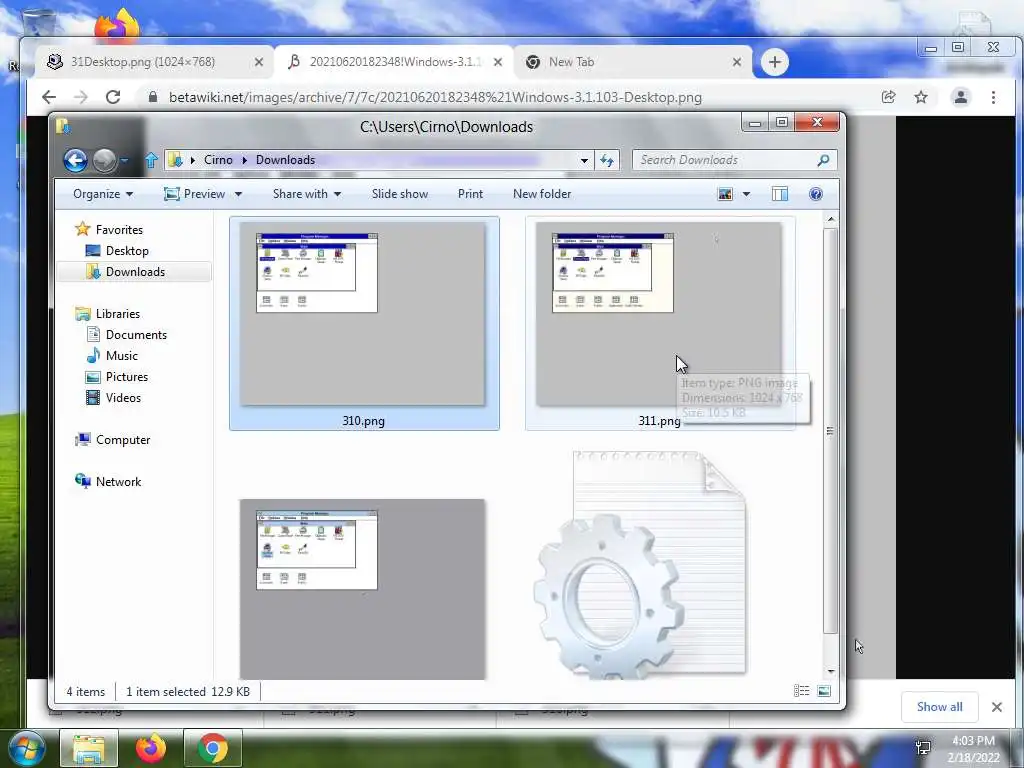Click the Explorer Forward navigation arrow
Image resolution: width=1024 pixels, height=768 pixels.
click(x=104, y=160)
